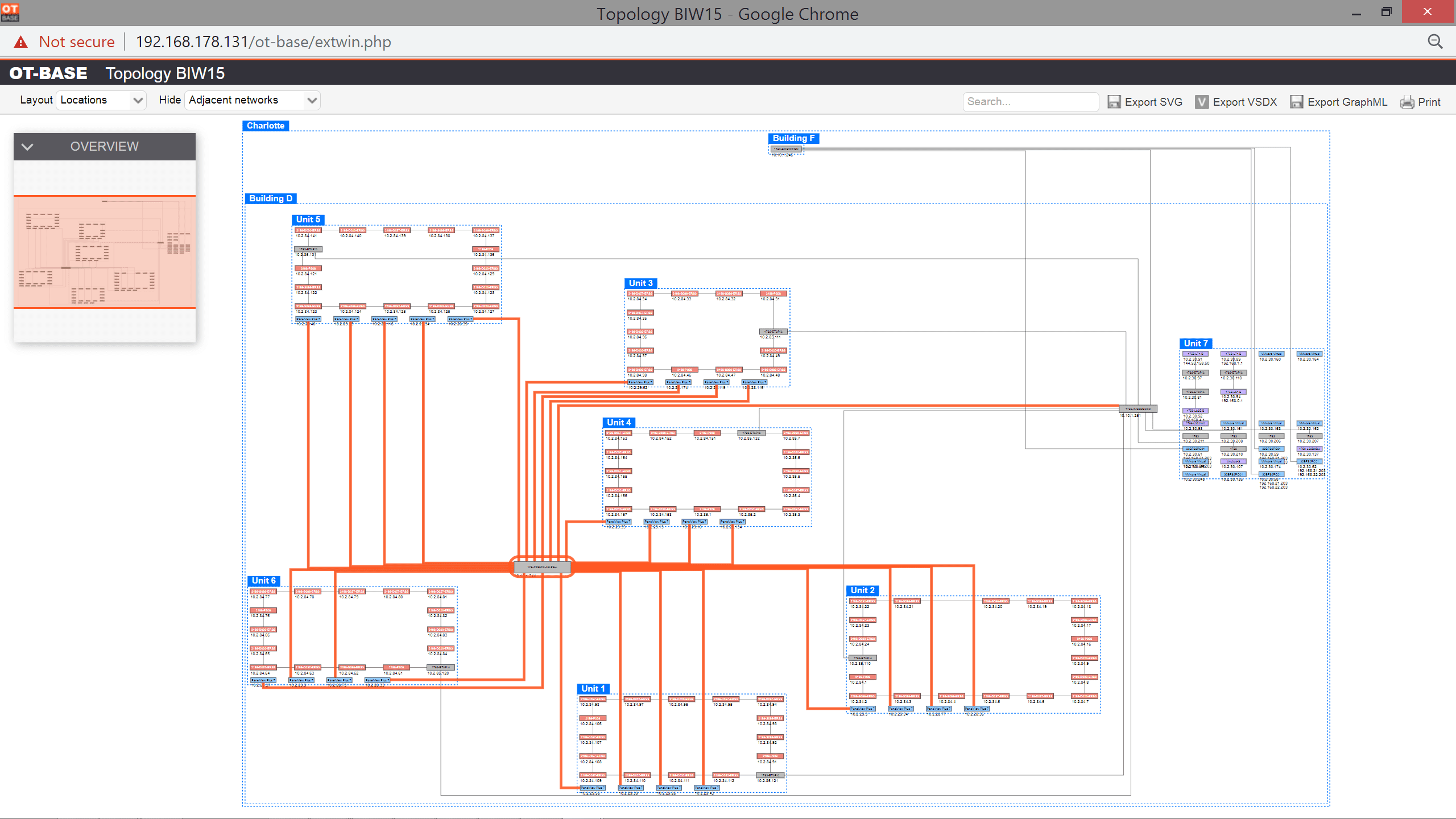Select the Unit 2 group label
Screen dimensions: 1456x819
point(863,590)
